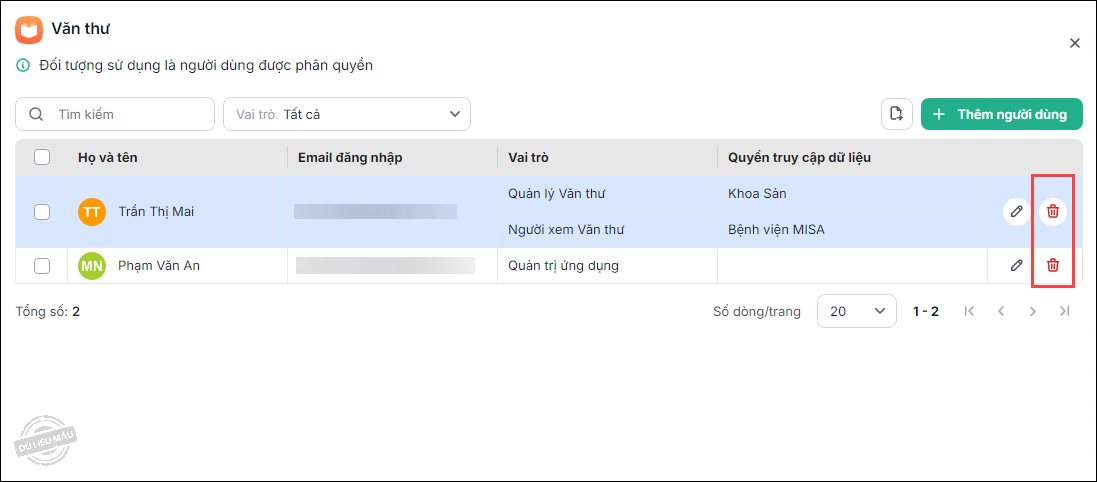This screenshot has width=1097, height=482.
Task: Click the info icon beside Đối tượng sử dụng
Action: [x=23, y=66]
